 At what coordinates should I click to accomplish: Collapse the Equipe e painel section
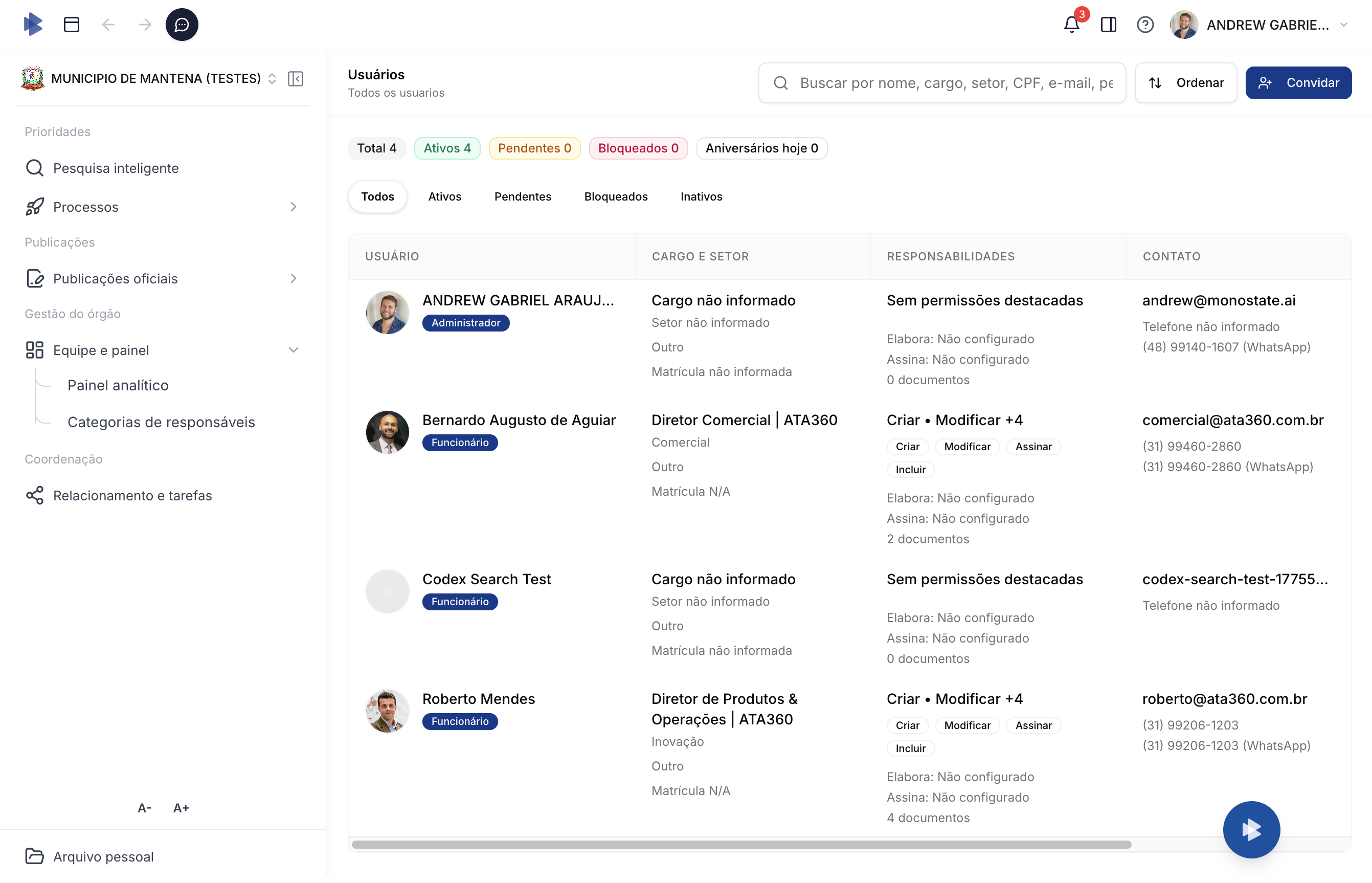point(294,350)
